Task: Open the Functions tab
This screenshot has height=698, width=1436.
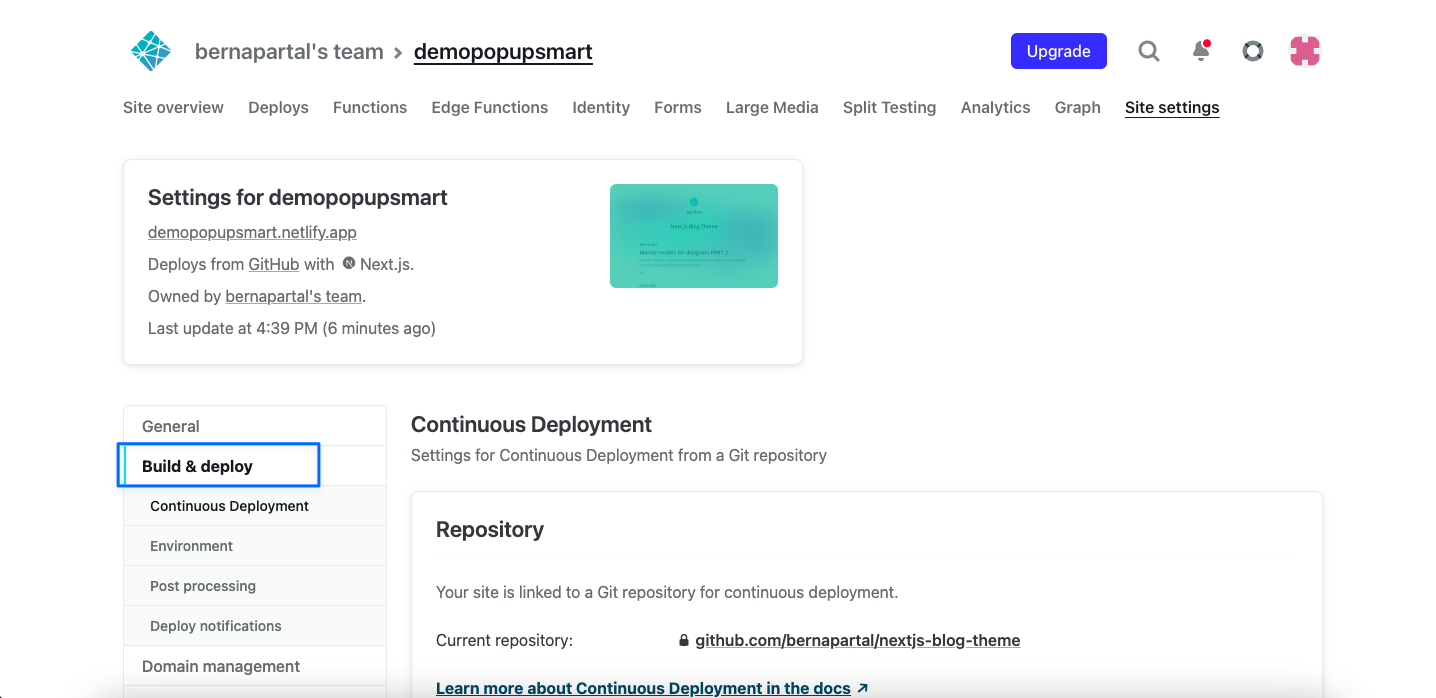Action: pos(370,107)
